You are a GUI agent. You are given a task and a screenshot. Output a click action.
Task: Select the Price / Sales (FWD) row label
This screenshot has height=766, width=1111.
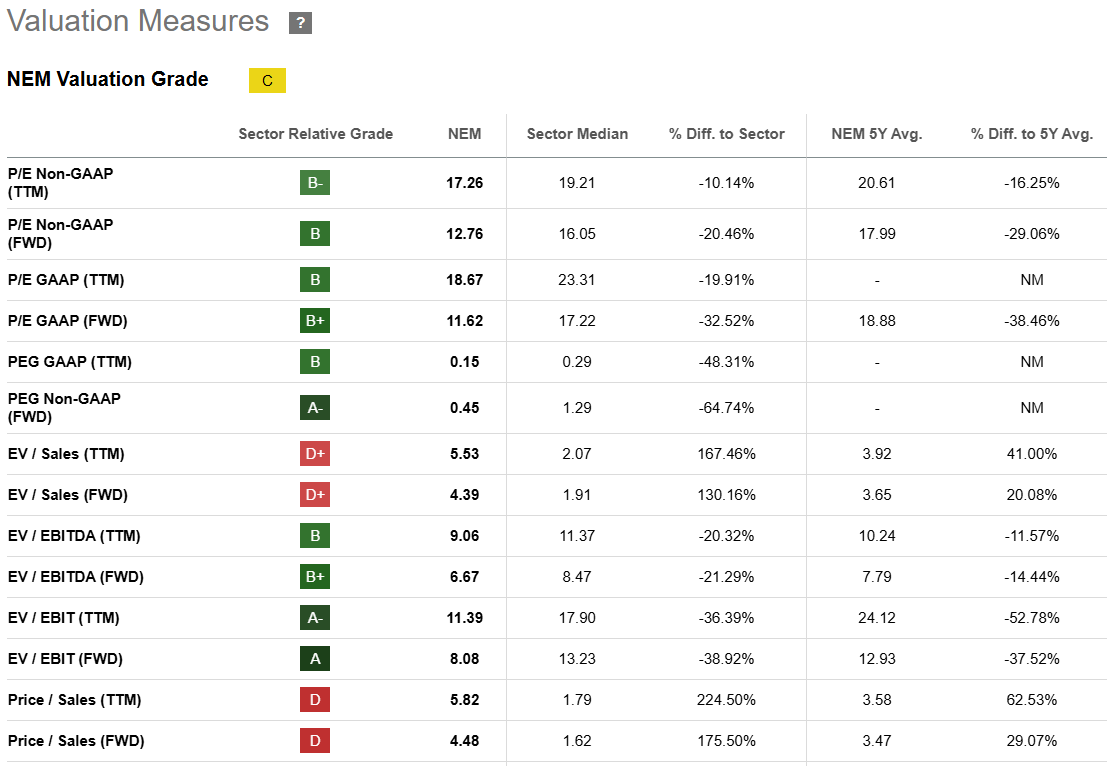pos(76,741)
